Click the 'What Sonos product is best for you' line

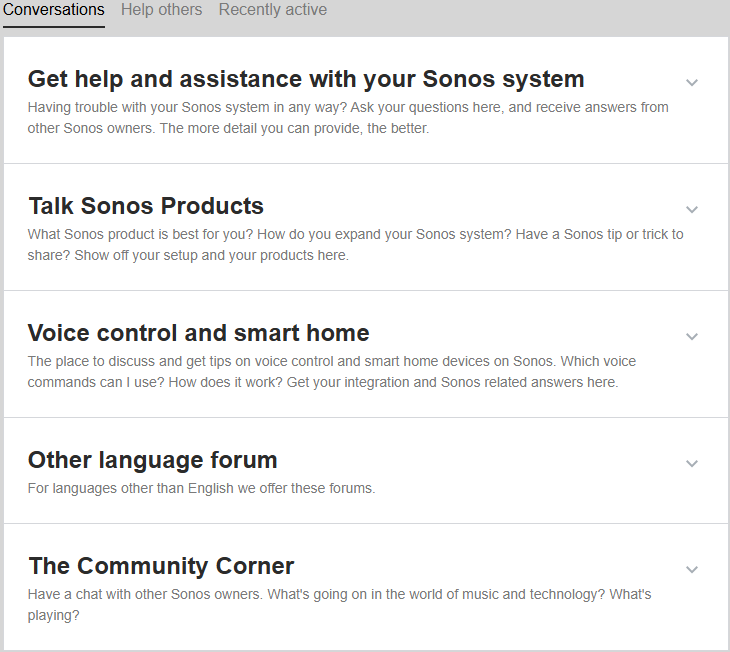(355, 234)
